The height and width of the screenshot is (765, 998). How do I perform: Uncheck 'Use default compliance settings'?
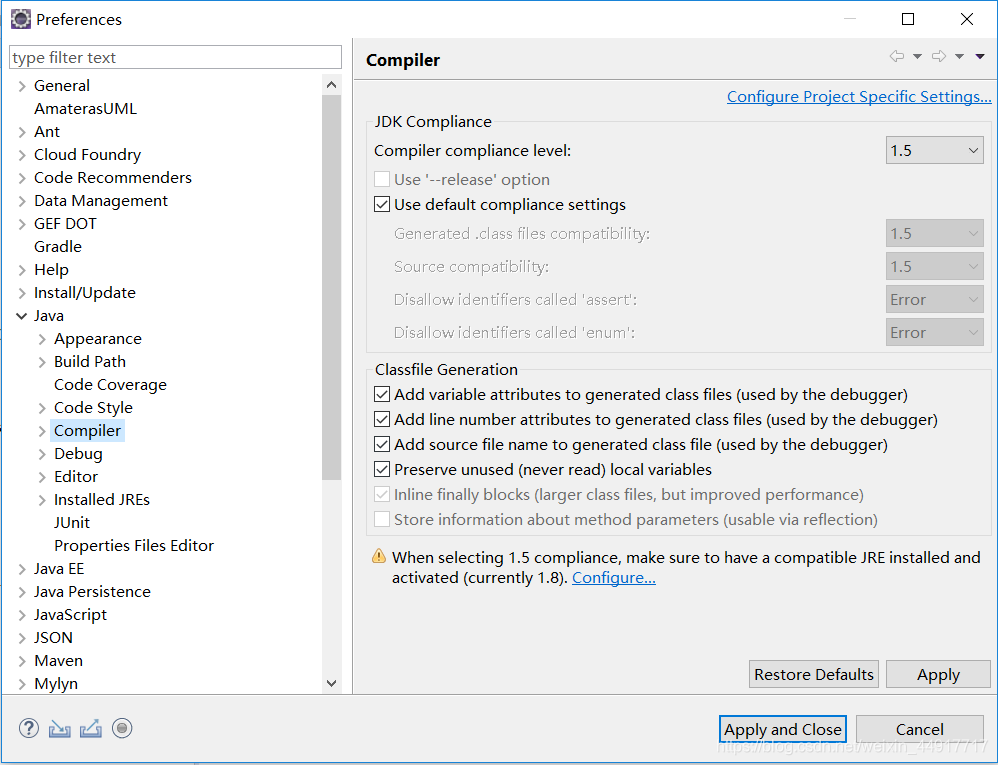pos(382,203)
